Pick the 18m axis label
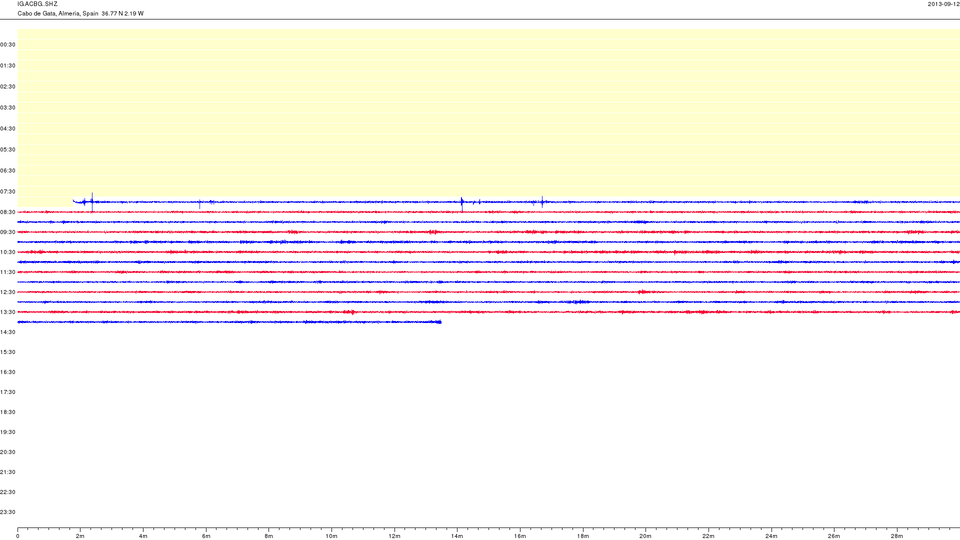This screenshot has width=960, height=540. pyautogui.click(x=583, y=536)
